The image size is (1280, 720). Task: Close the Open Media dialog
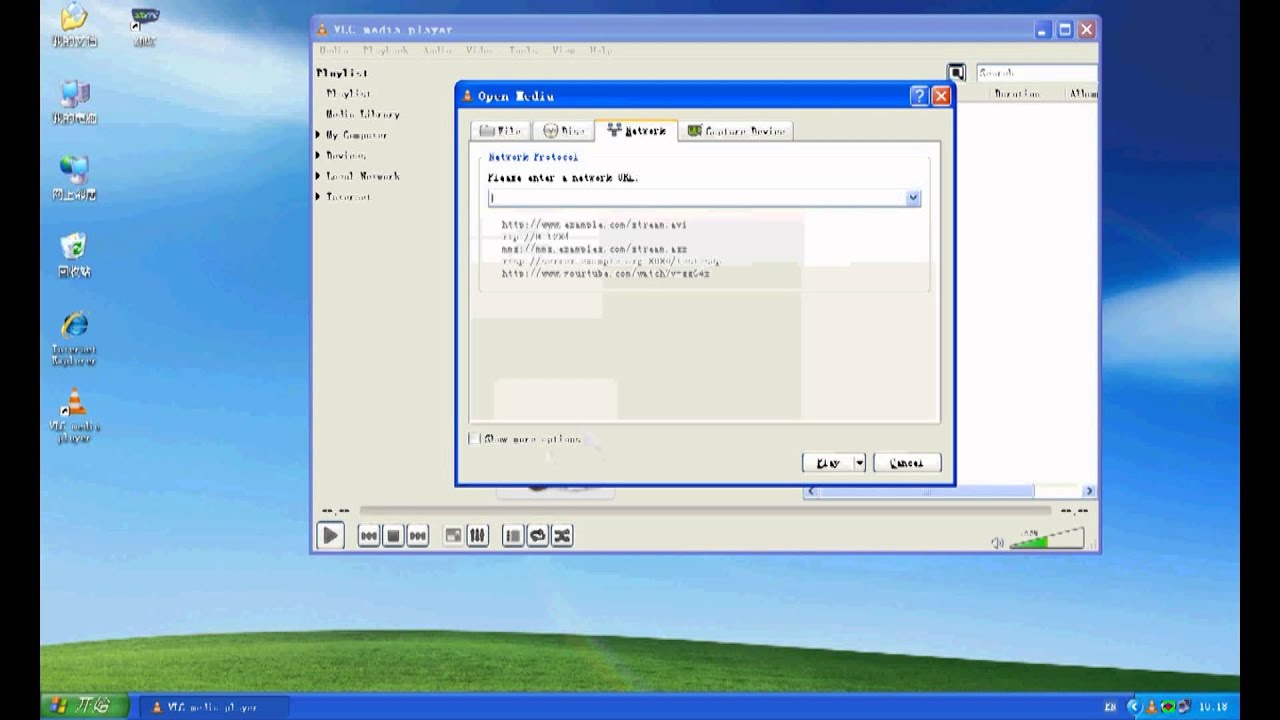point(941,96)
